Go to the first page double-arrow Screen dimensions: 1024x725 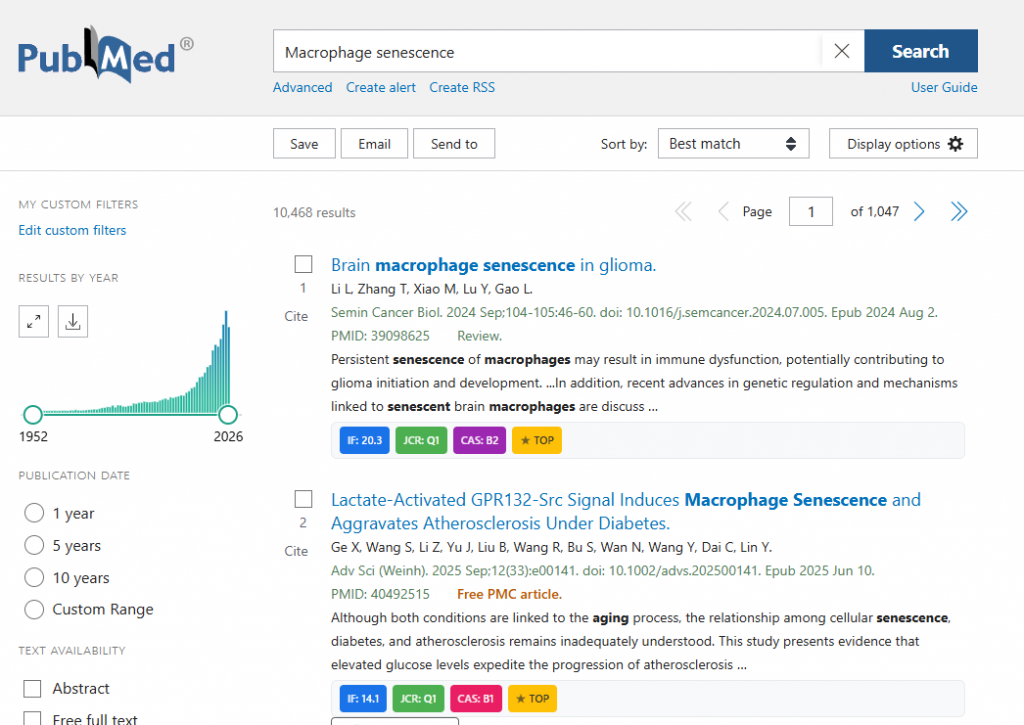click(683, 212)
